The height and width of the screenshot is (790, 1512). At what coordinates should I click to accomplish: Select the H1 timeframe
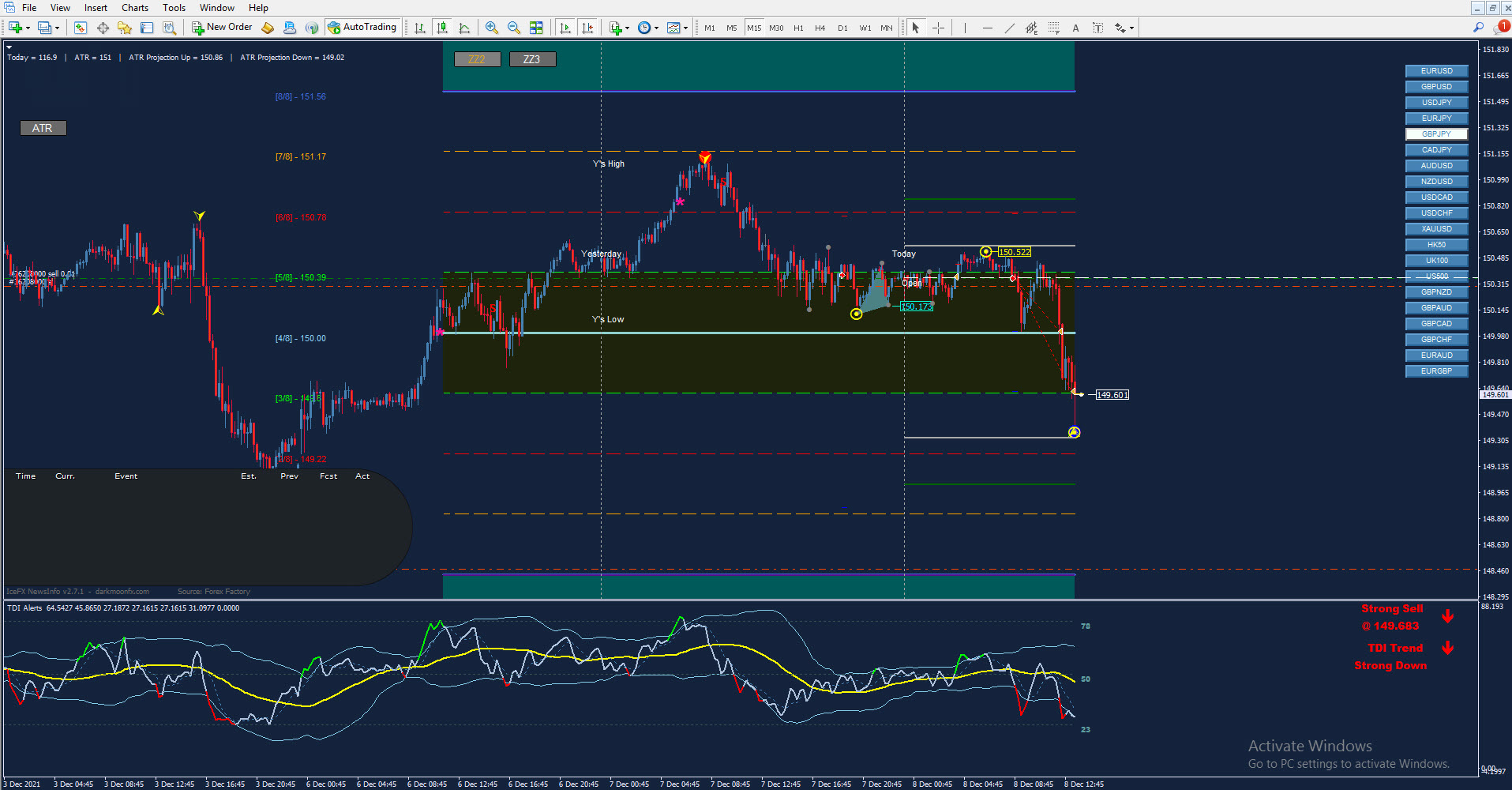pyautogui.click(x=798, y=28)
